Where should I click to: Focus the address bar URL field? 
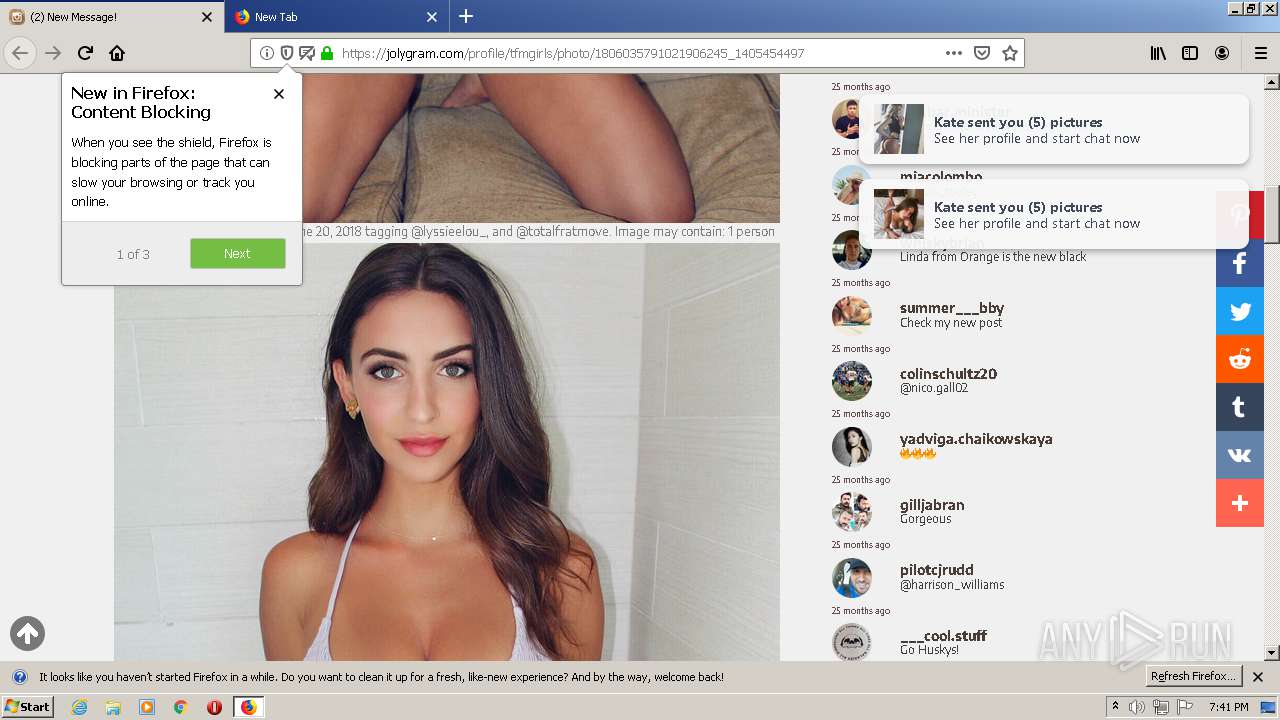coord(638,53)
